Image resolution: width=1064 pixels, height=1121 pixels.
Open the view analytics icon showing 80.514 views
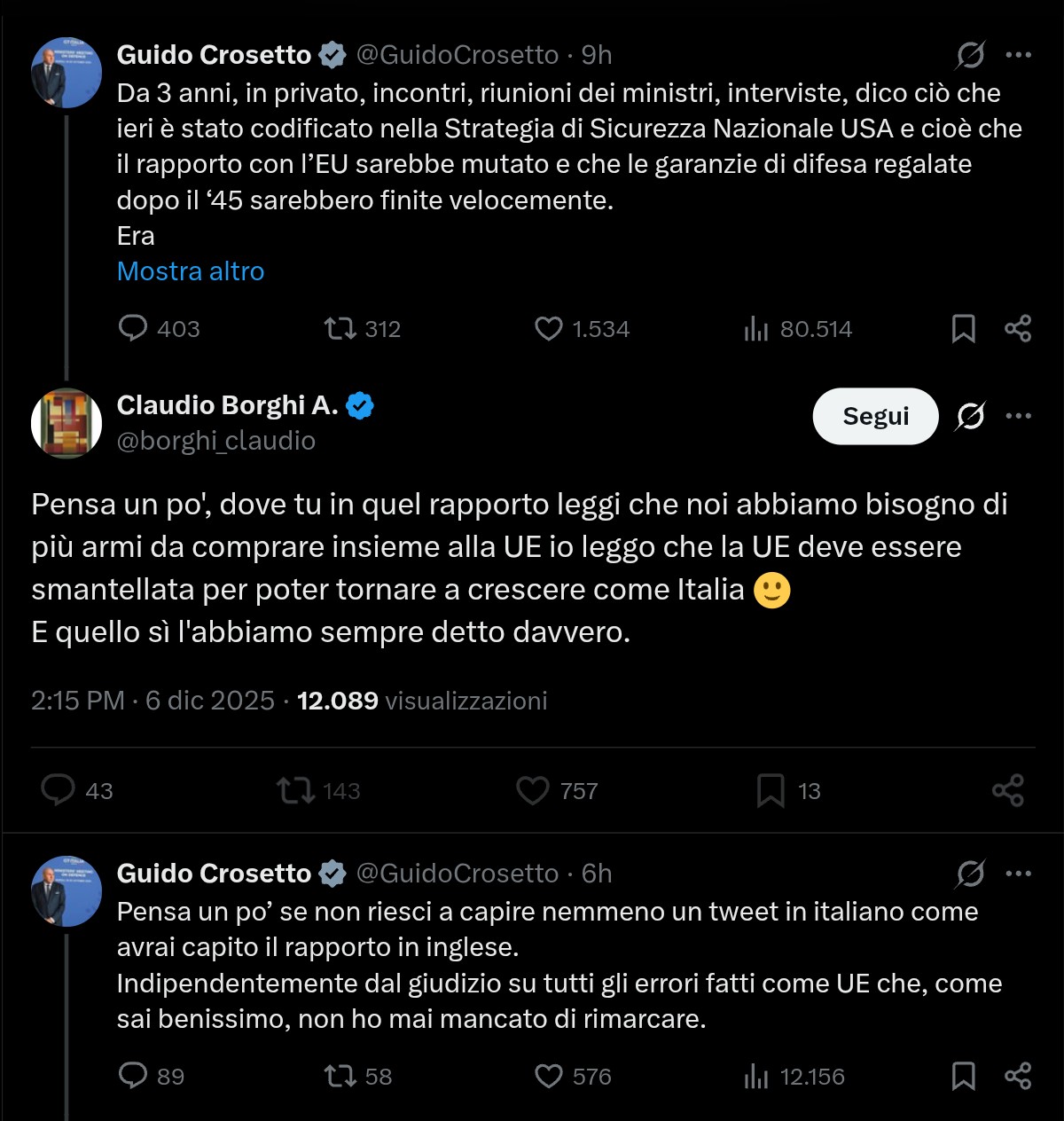pyautogui.click(x=758, y=329)
